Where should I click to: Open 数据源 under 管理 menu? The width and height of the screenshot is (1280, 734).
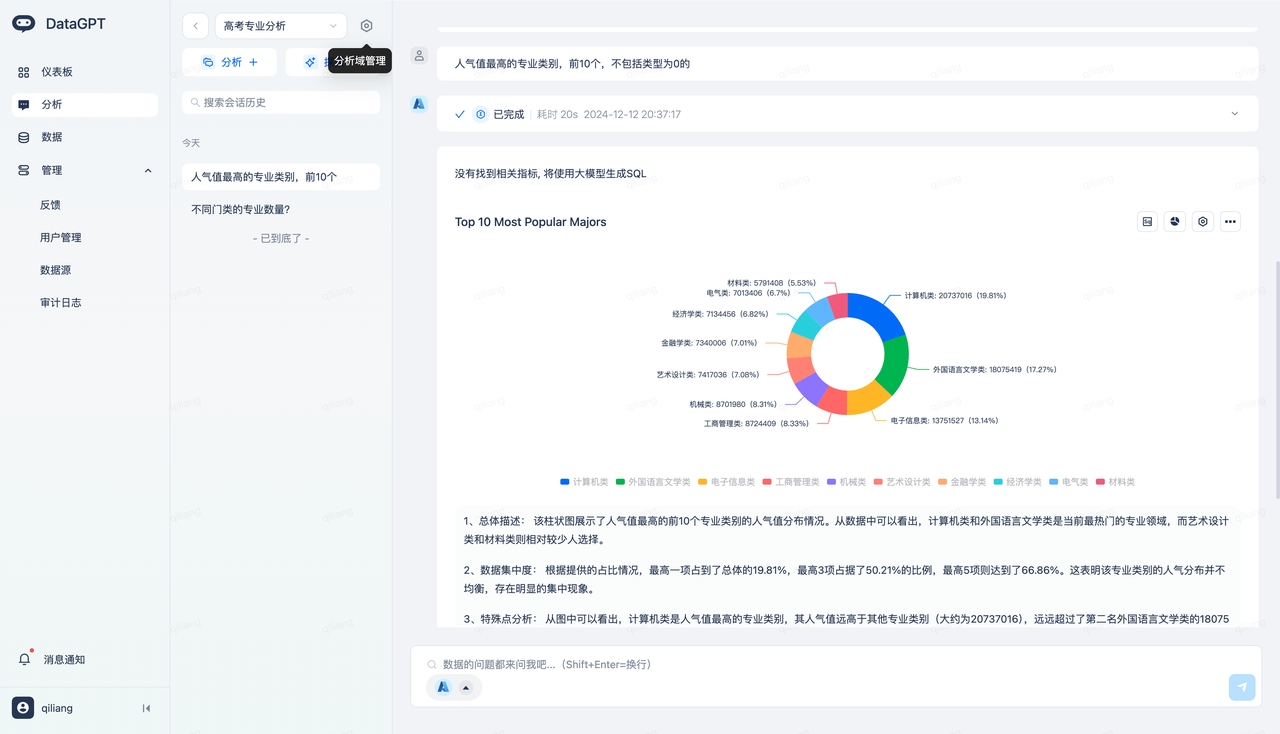click(55, 270)
